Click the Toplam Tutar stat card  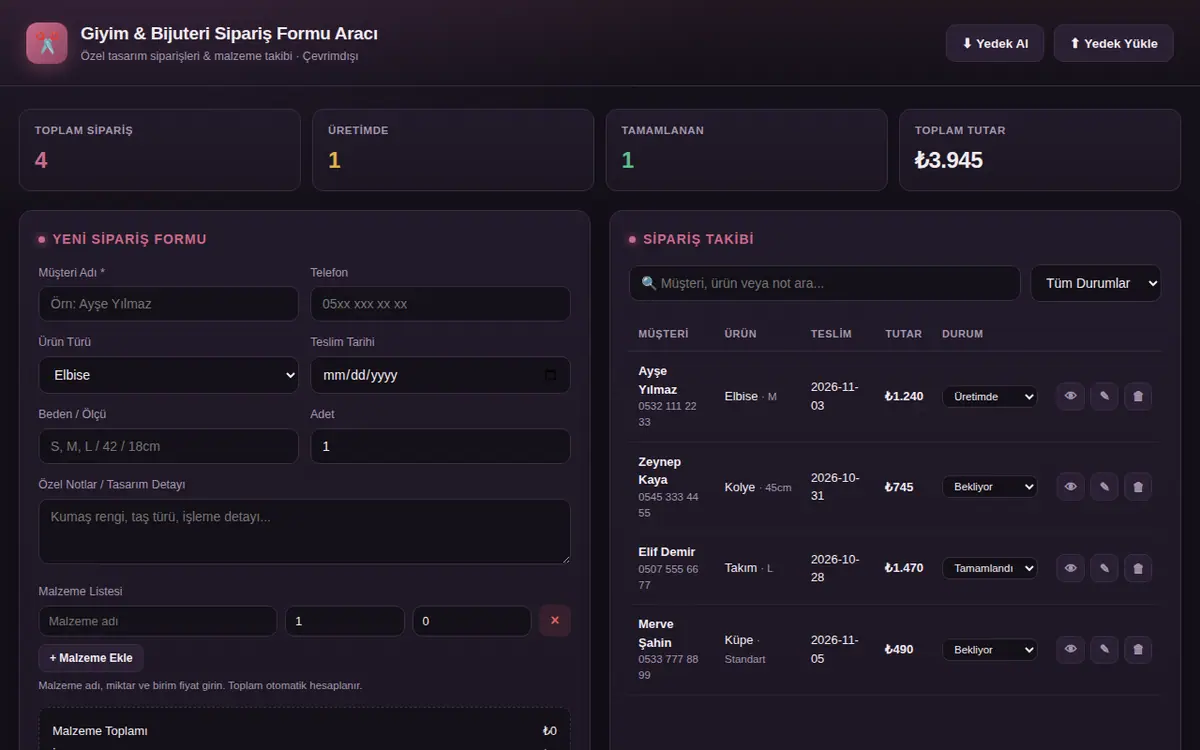(x=1040, y=150)
